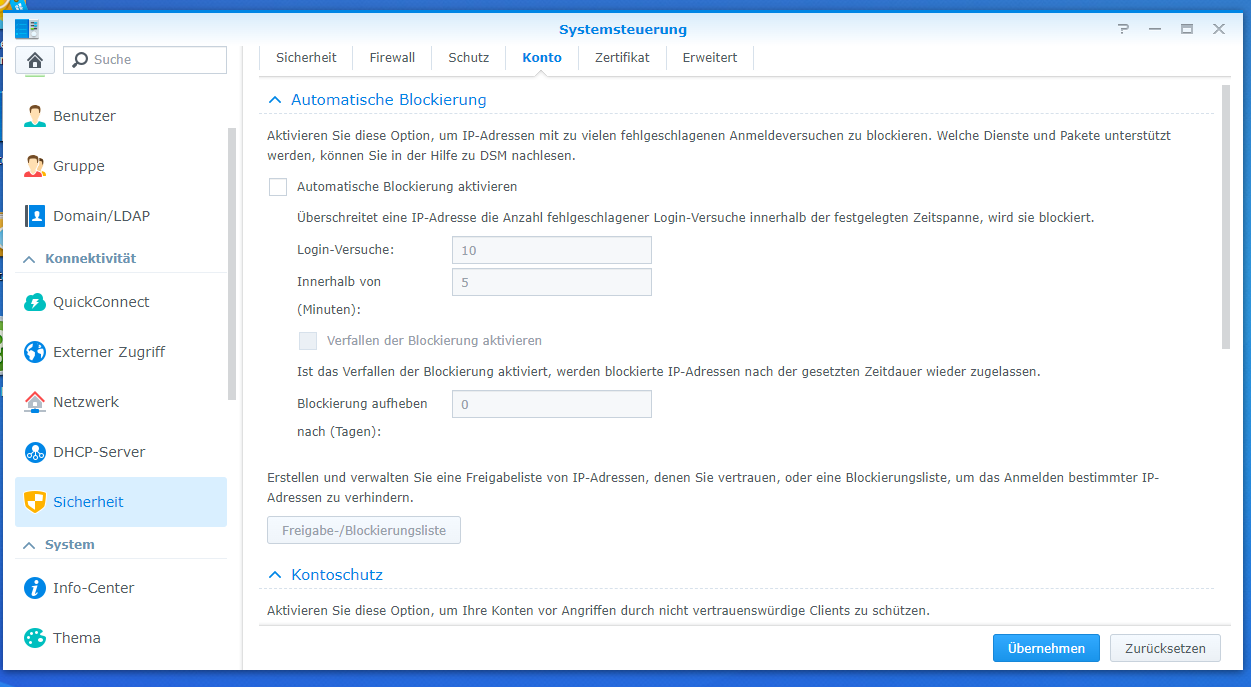The height and width of the screenshot is (687, 1251).
Task: Maximize the Systemsteuerung window
Action: click(x=1187, y=29)
